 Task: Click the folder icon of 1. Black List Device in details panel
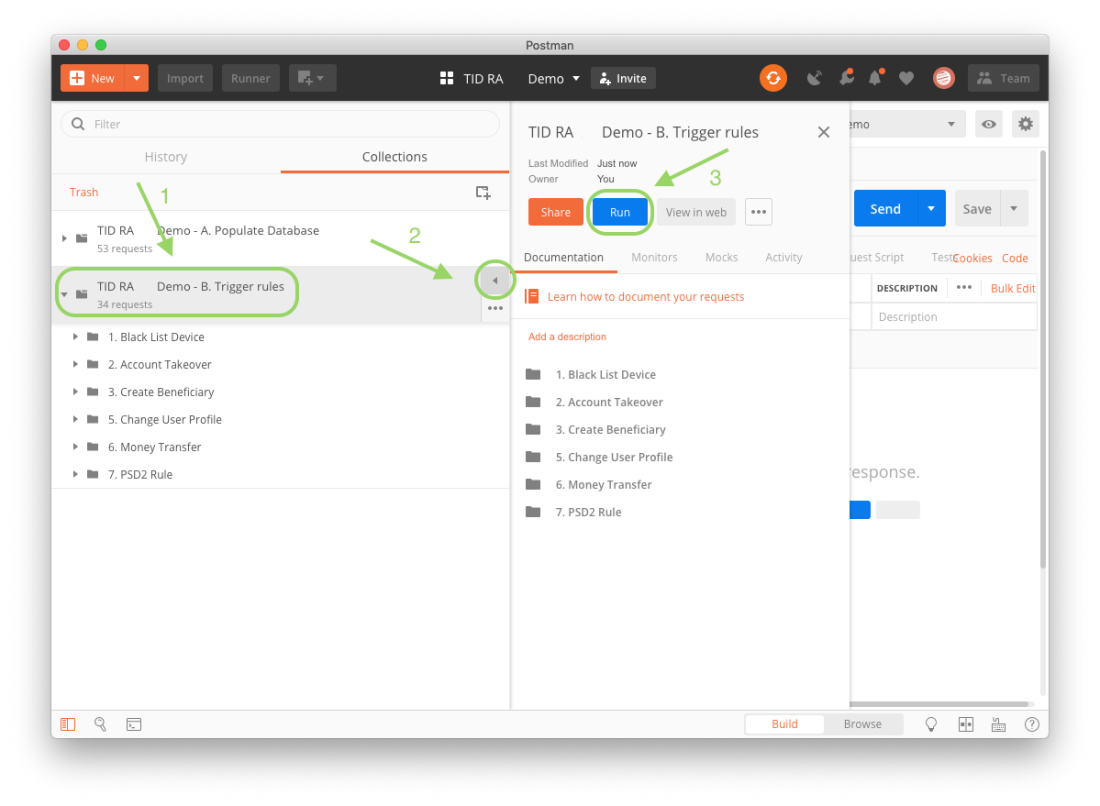click(x=533, y=375)
